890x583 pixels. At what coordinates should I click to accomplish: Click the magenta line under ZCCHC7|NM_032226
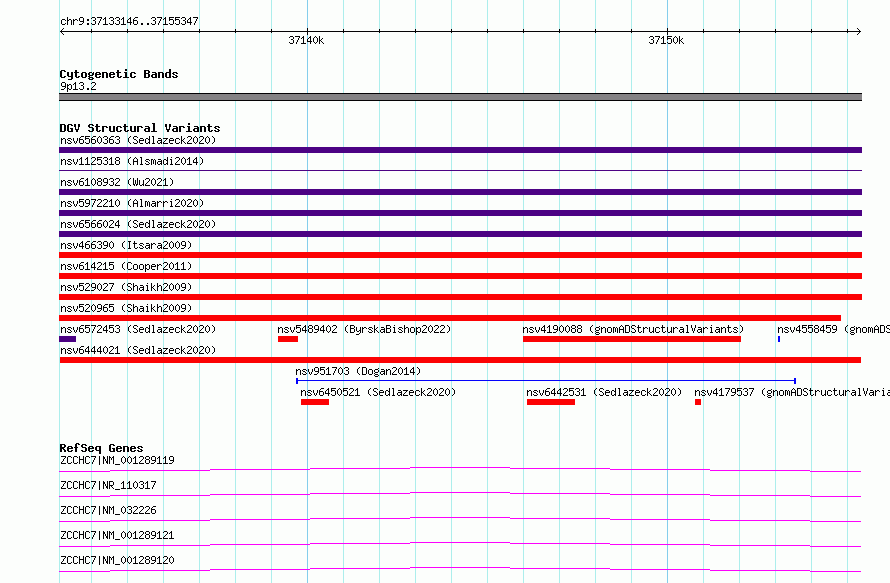click(460, 519)
